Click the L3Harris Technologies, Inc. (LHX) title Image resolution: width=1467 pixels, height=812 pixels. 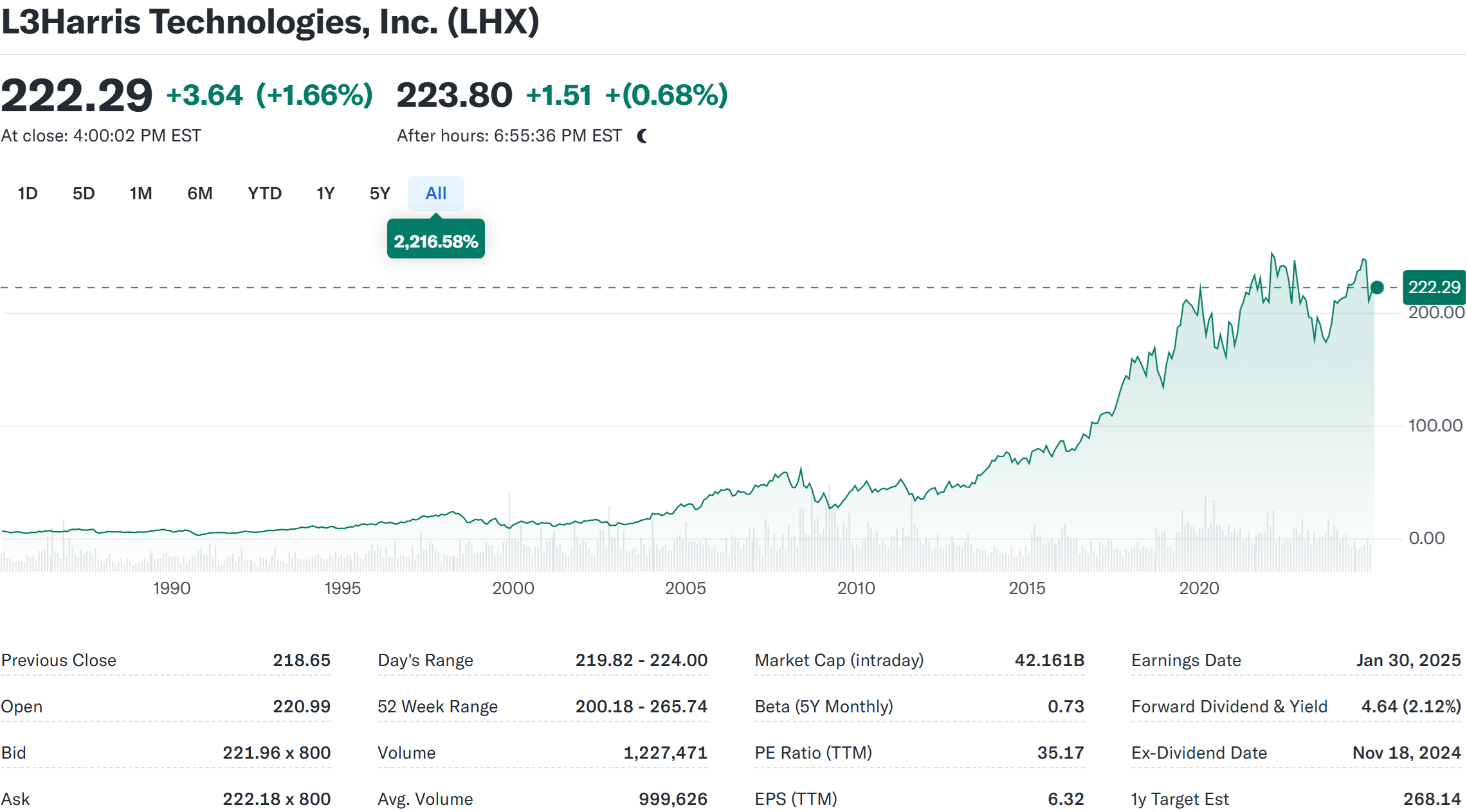click(x=270, y=22)
